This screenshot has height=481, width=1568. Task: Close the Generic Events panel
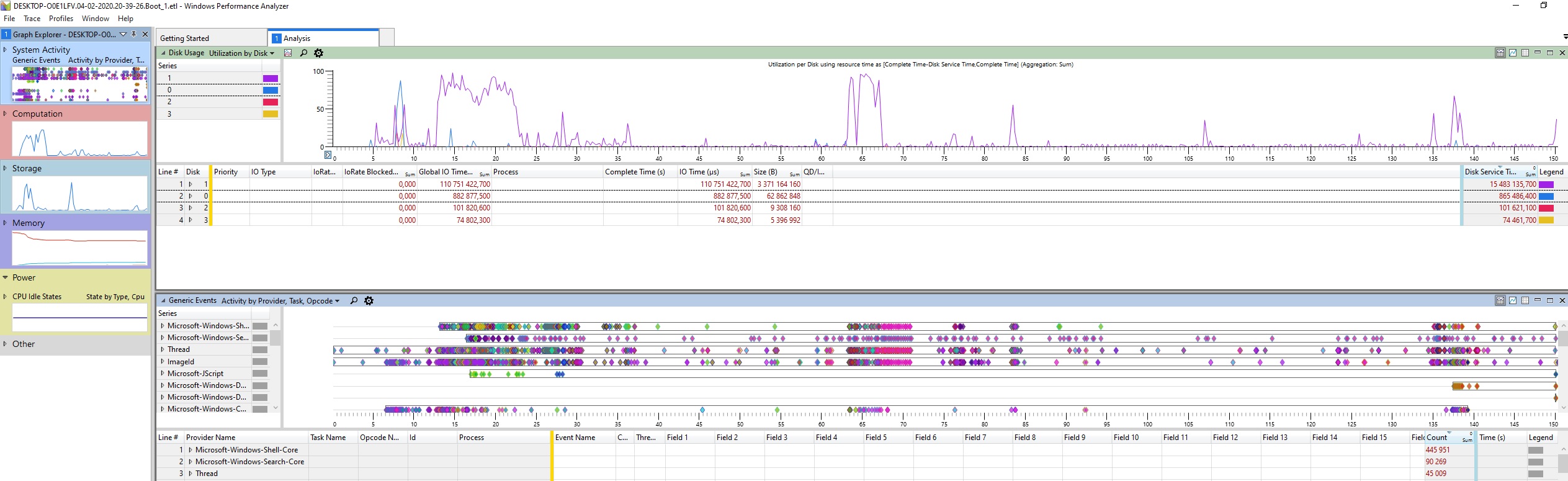click(1562, 300)
